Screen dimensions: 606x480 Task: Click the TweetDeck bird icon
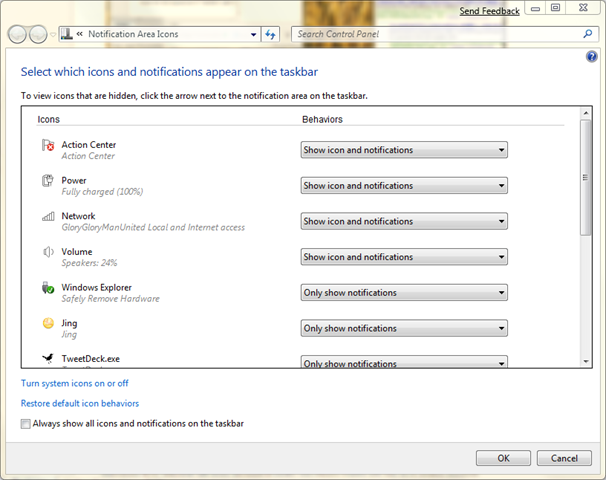click(48, 359)
